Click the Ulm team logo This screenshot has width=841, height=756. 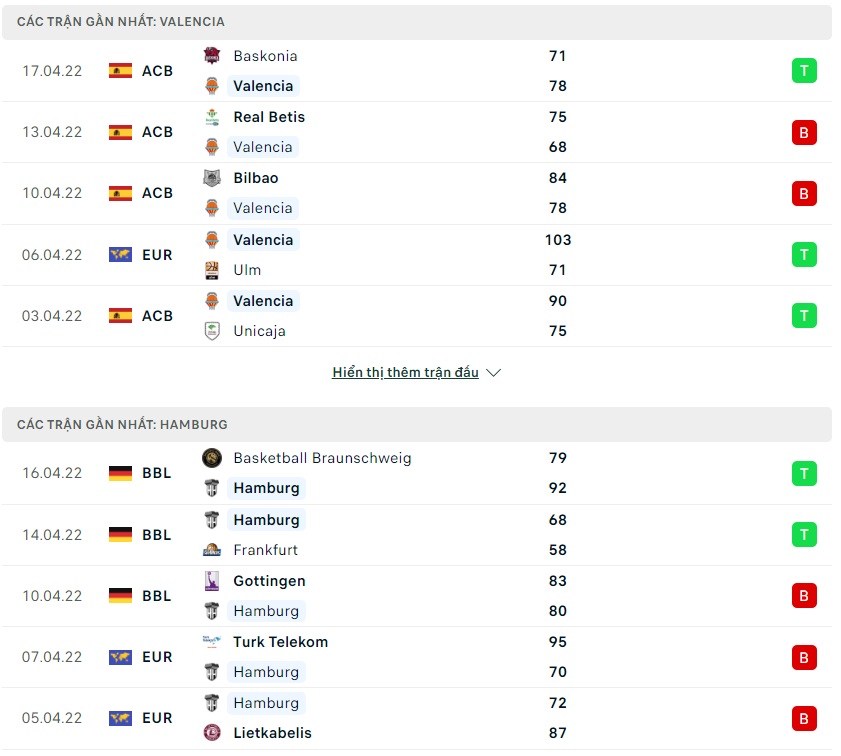tap(212, 270)
